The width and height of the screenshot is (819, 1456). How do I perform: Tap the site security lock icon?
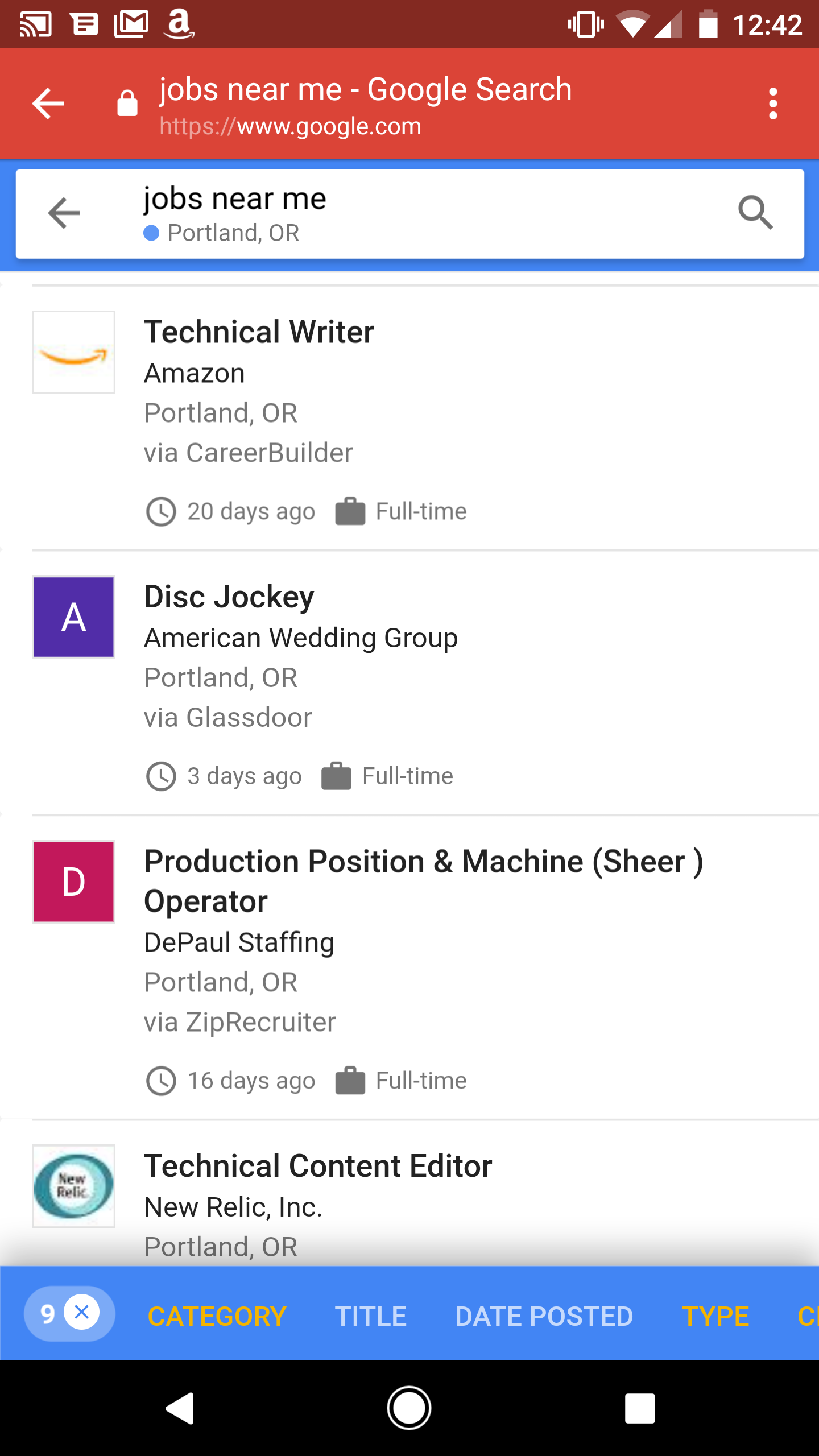[127, 104]
